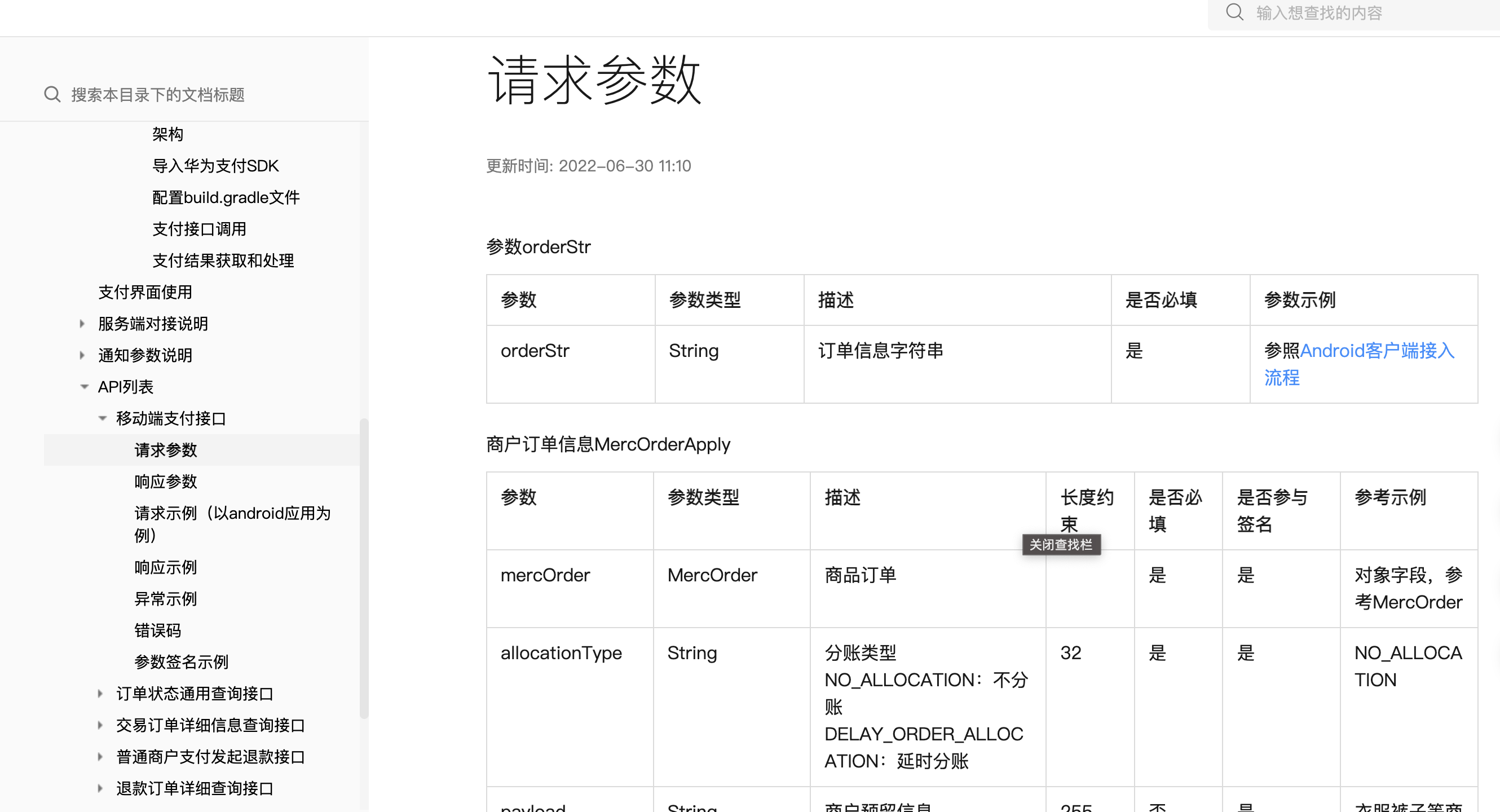Expand the 交易订单详细信息查询接口 node
The width and height of the screenshot is (1500, 812).
(100, 725)
